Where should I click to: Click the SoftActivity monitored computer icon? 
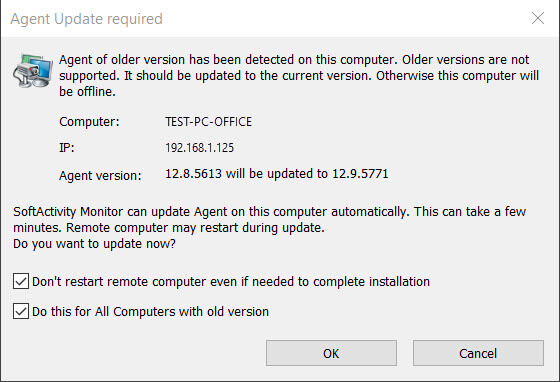point(33,70)
